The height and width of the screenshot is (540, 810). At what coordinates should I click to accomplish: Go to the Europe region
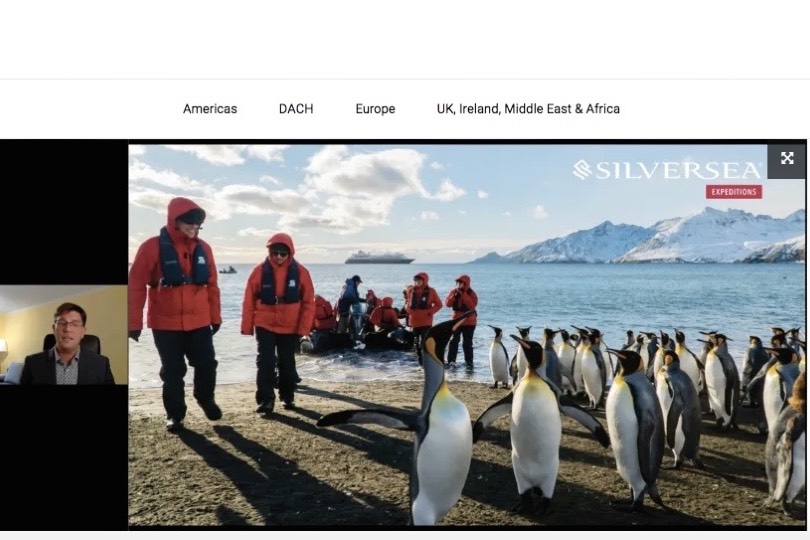(375, 109)
